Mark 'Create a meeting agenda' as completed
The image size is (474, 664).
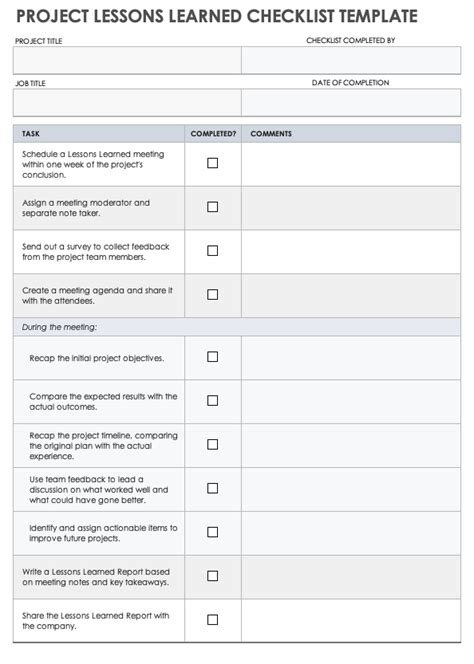tap(213, 295)
